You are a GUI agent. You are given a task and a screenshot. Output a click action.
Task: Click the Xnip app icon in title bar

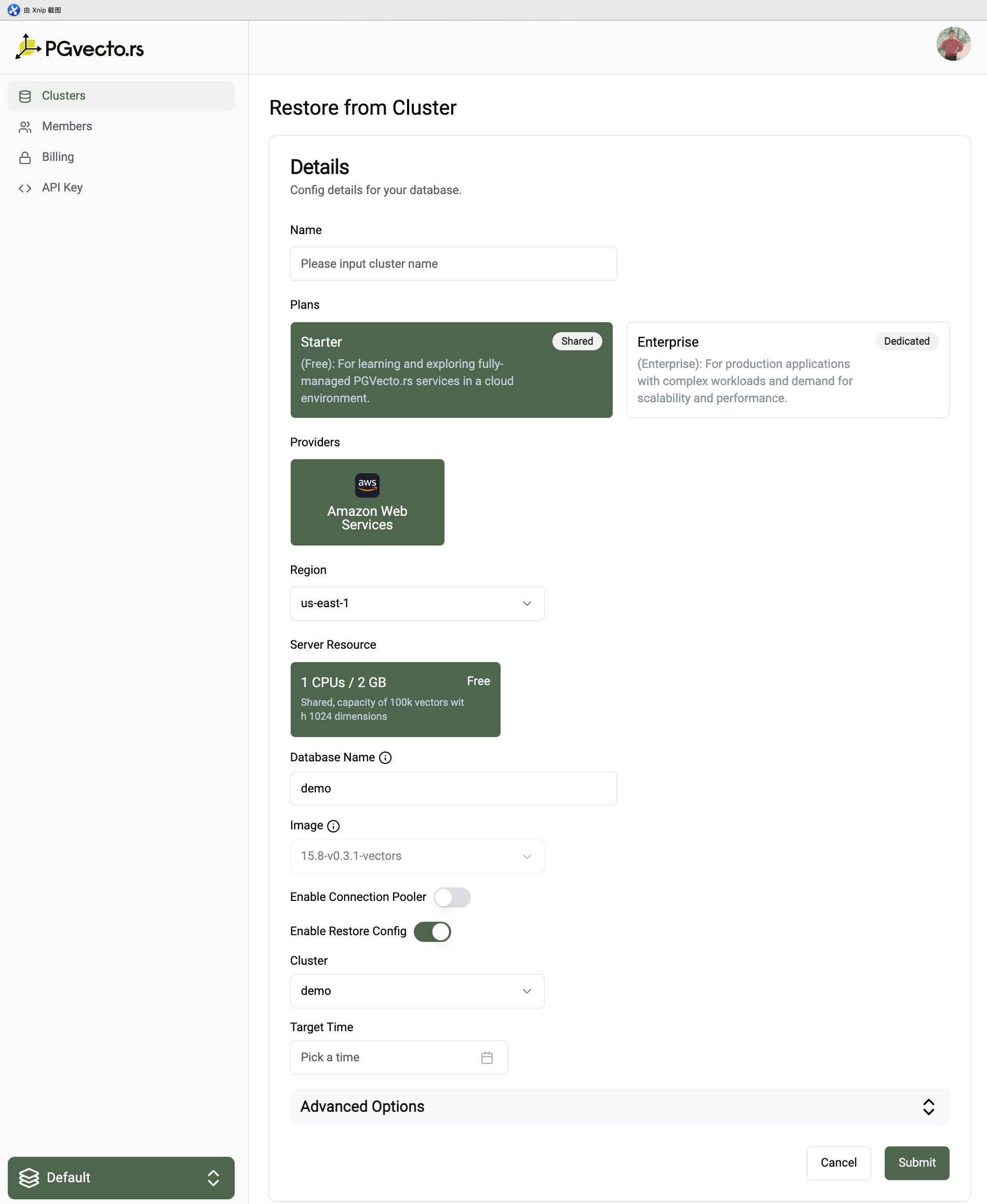pyautogui.click(x=13, y=10)
